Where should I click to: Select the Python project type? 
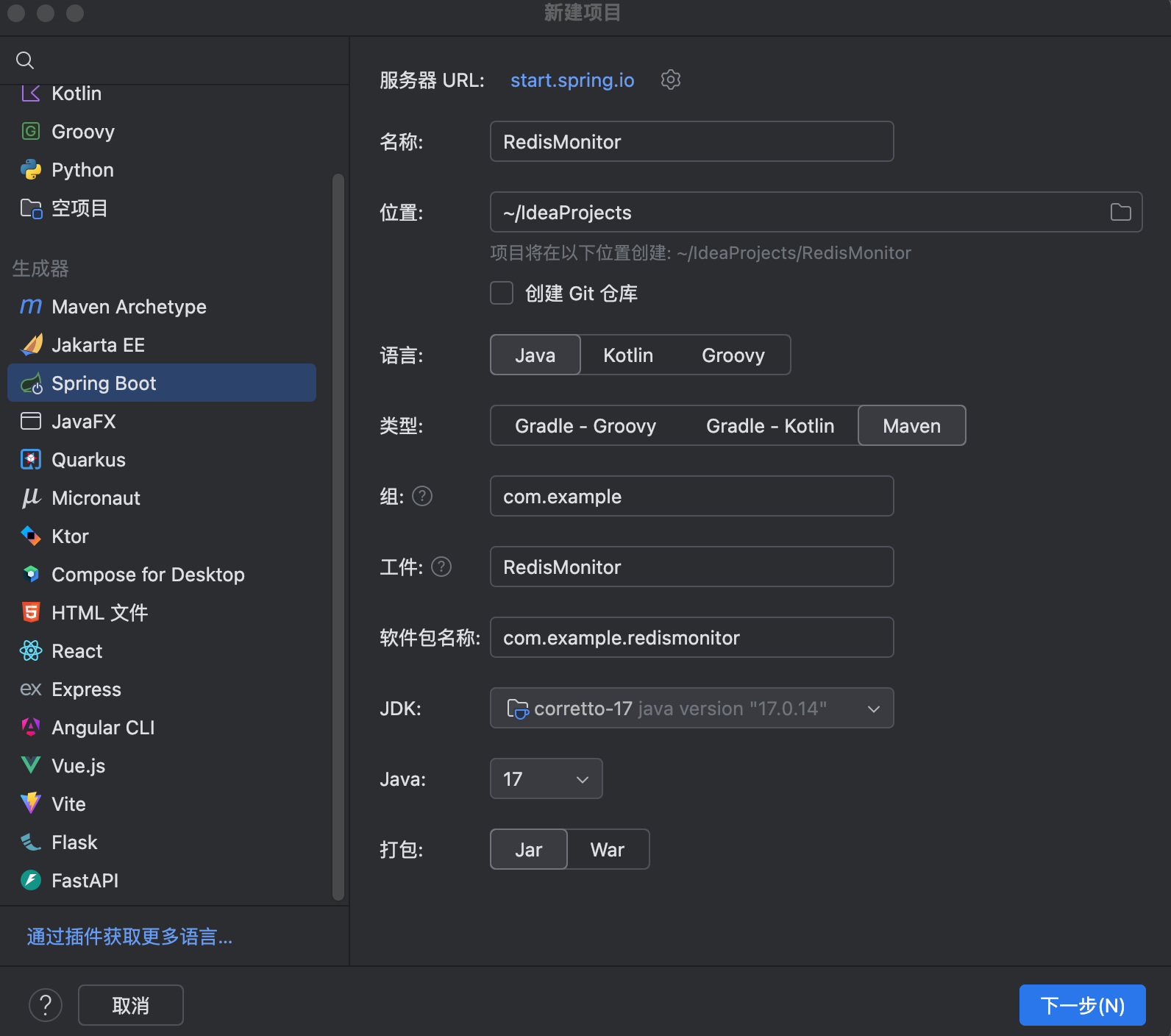click(x=162, y=170)
